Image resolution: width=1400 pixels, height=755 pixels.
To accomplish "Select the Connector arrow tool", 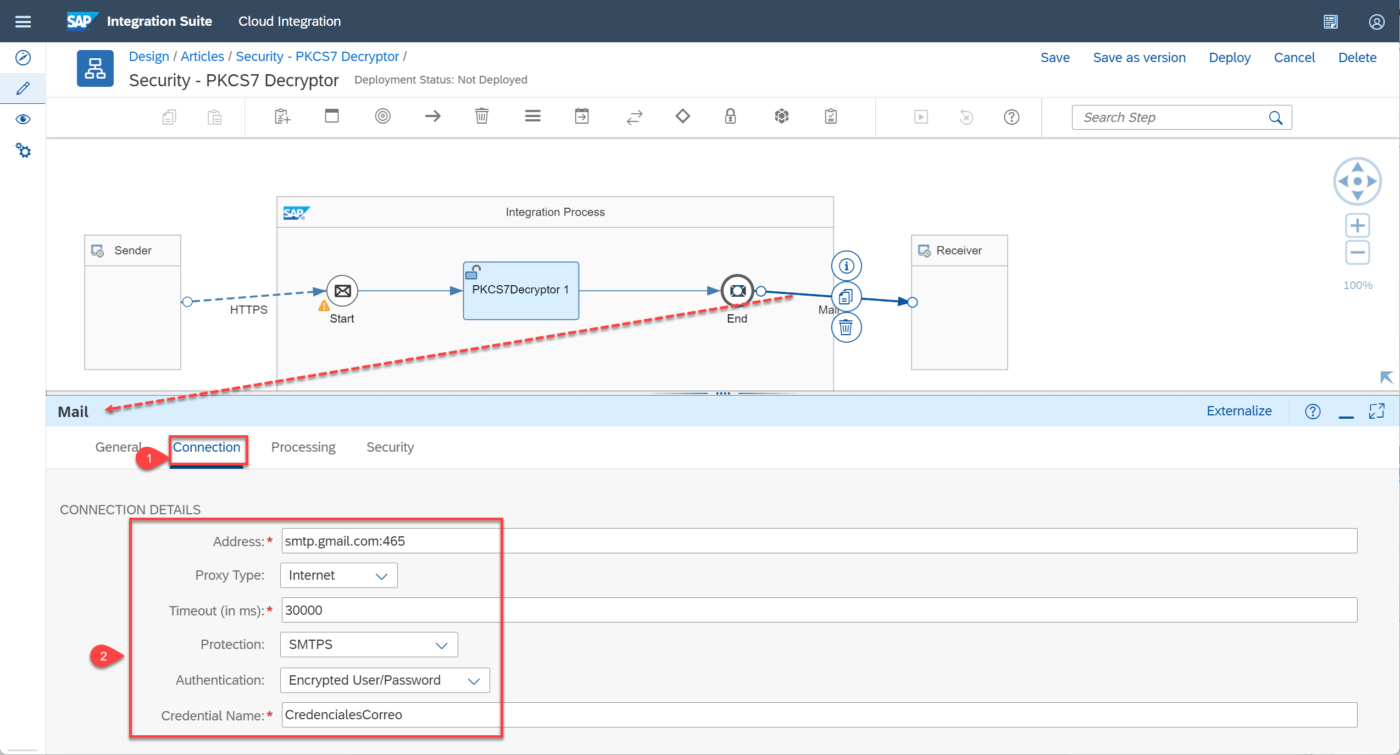I will 432,116.
